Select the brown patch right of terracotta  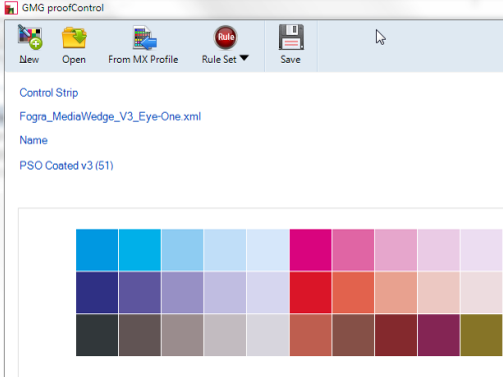(x=353, y=335)
